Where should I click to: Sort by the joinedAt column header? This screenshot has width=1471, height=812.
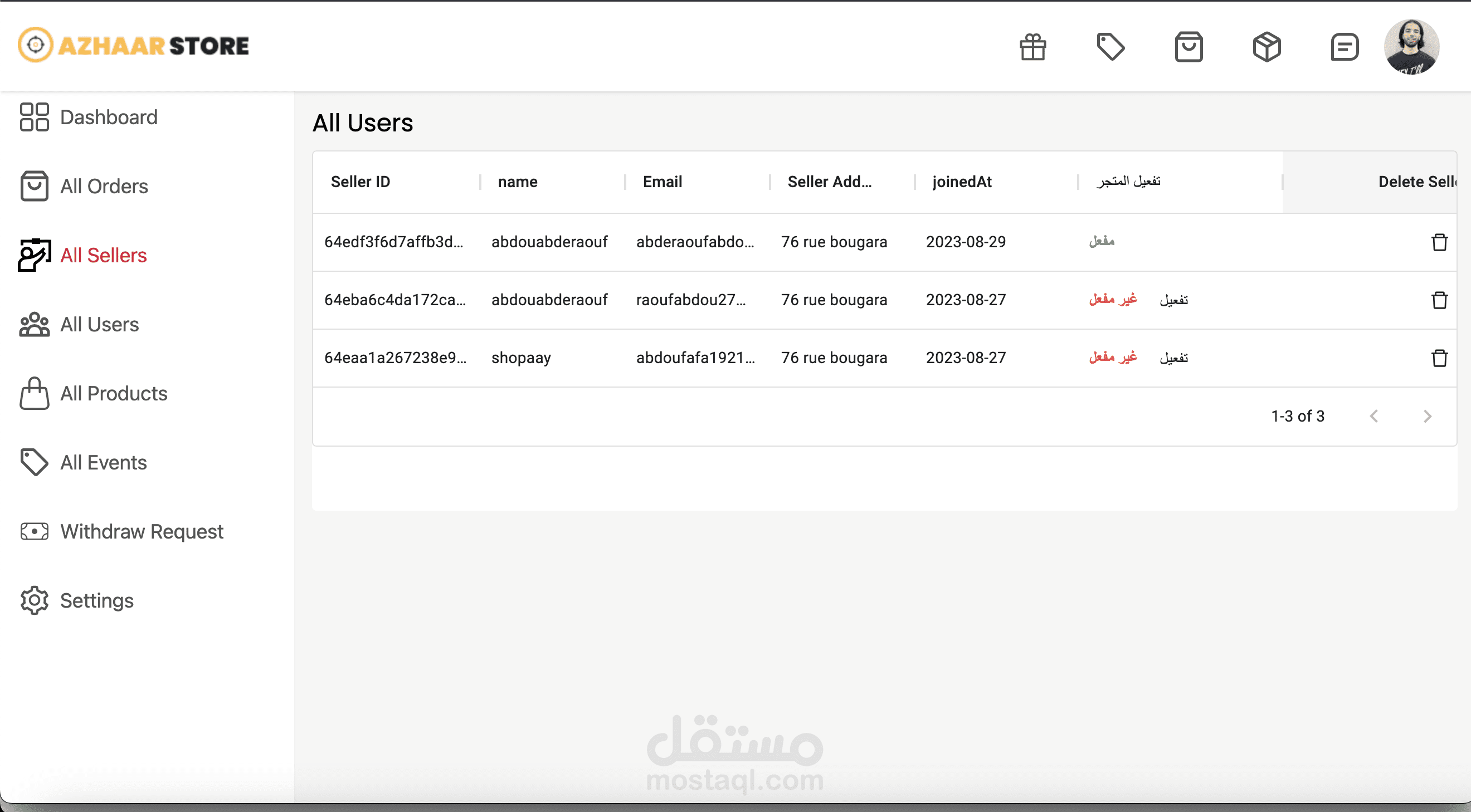click(962, 182)
